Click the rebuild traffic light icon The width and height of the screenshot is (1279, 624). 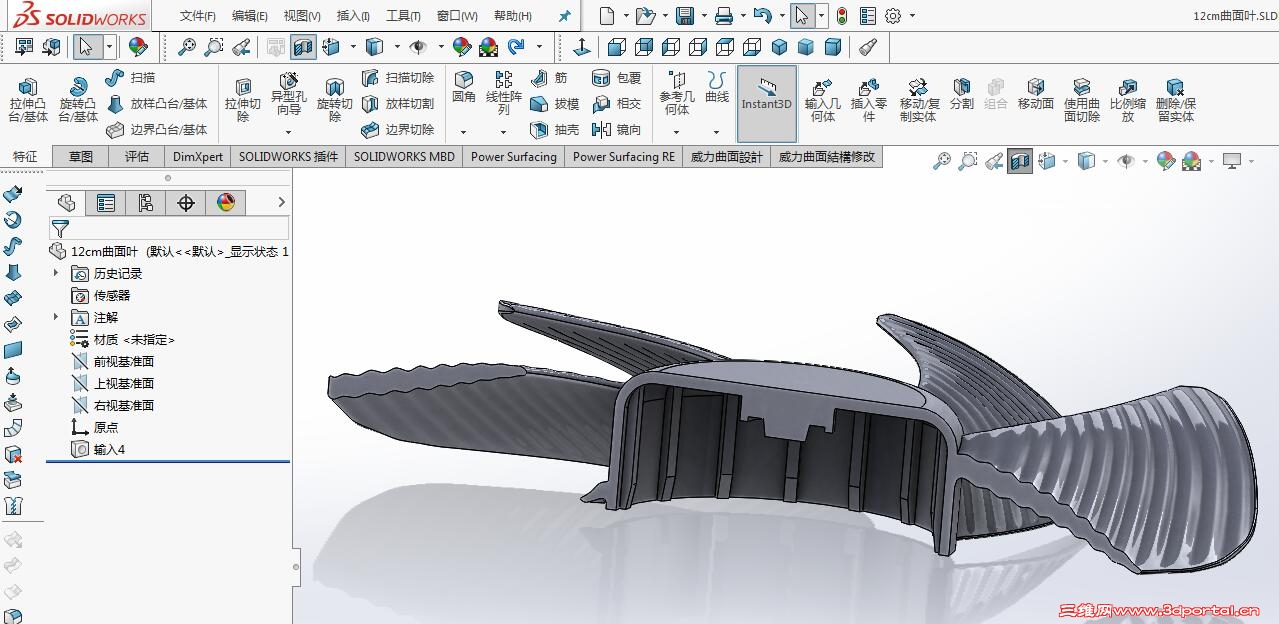842,16
